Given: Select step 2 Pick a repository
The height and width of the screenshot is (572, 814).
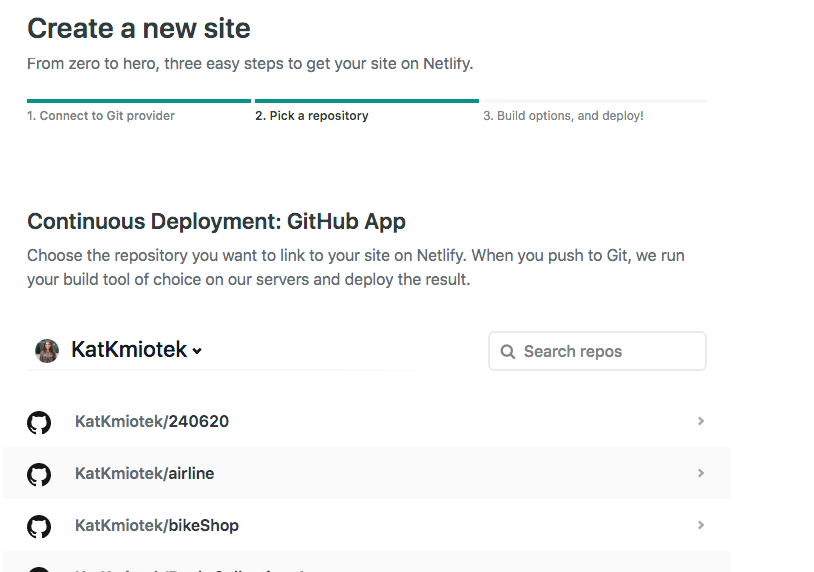Looking at the screenshot, I should [x=311, y=116].
